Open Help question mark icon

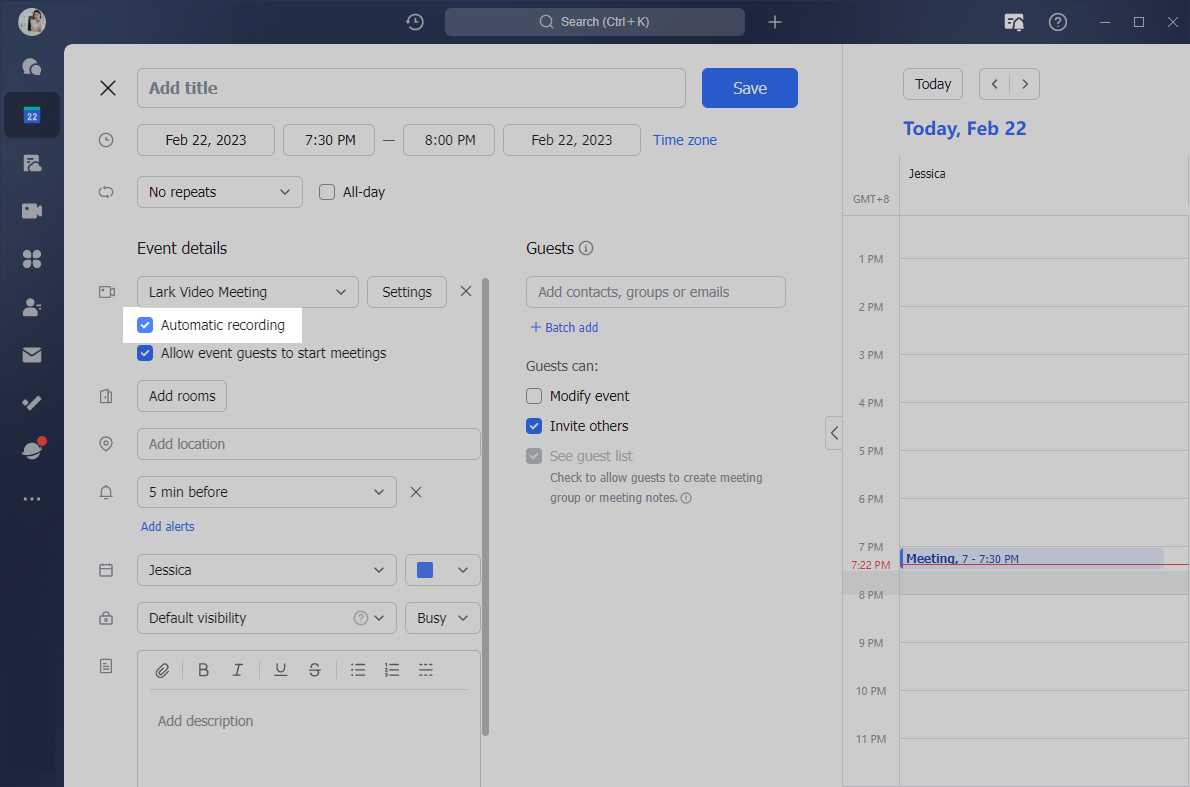point(1058,22)
